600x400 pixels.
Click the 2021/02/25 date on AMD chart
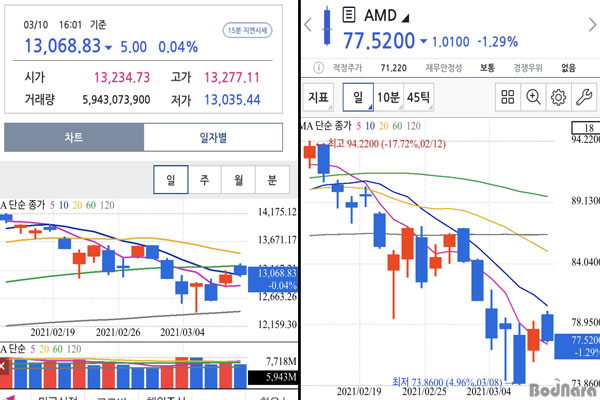(x=424, y=392)
